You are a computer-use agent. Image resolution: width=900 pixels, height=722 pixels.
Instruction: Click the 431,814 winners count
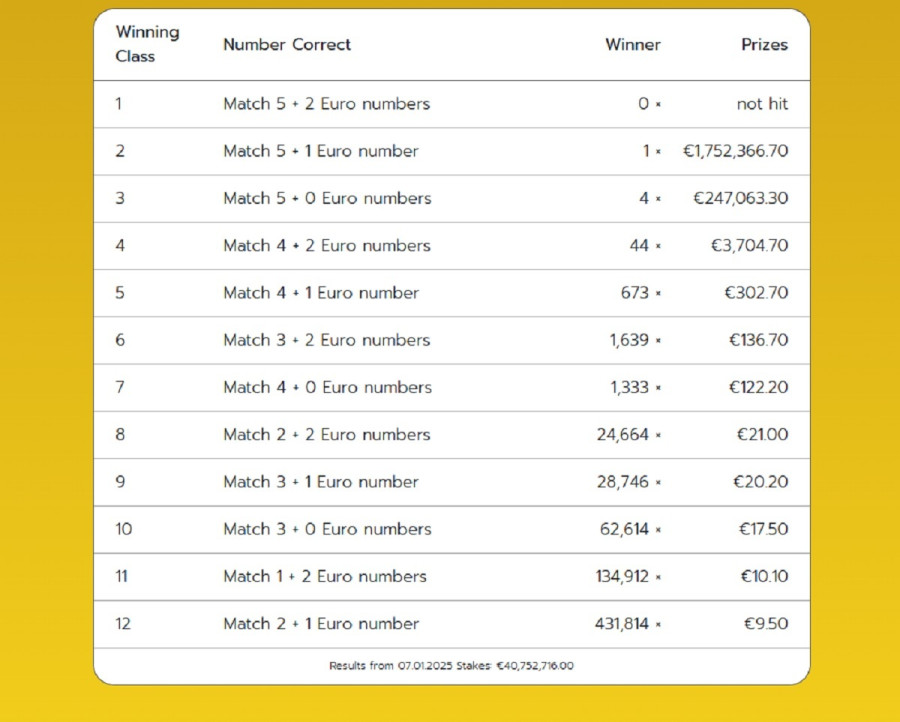point(621,623)
